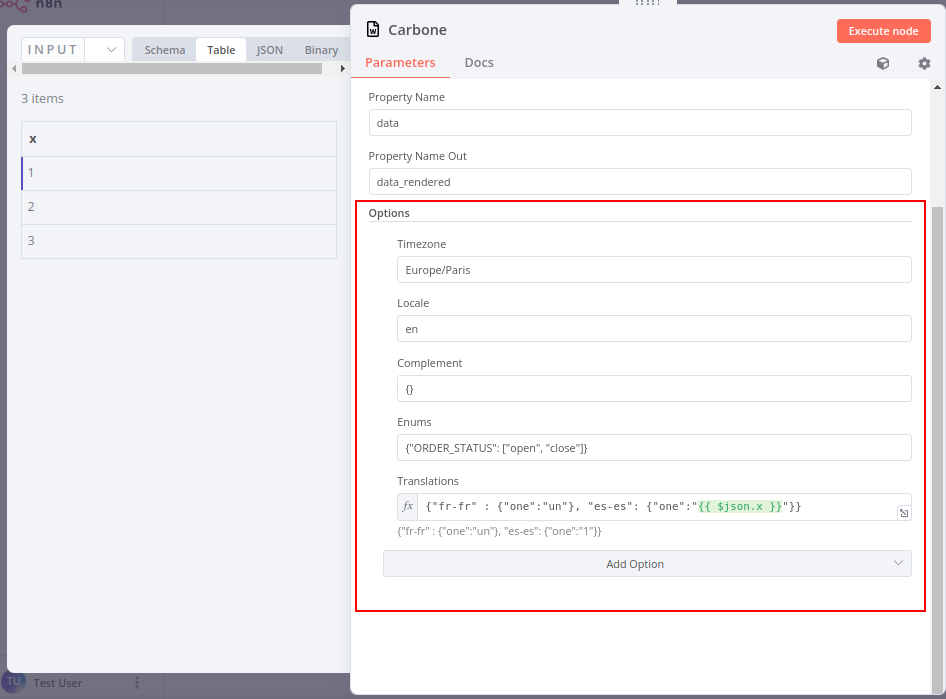
Task: Click the Carbone node title
Action: [417, 30]
